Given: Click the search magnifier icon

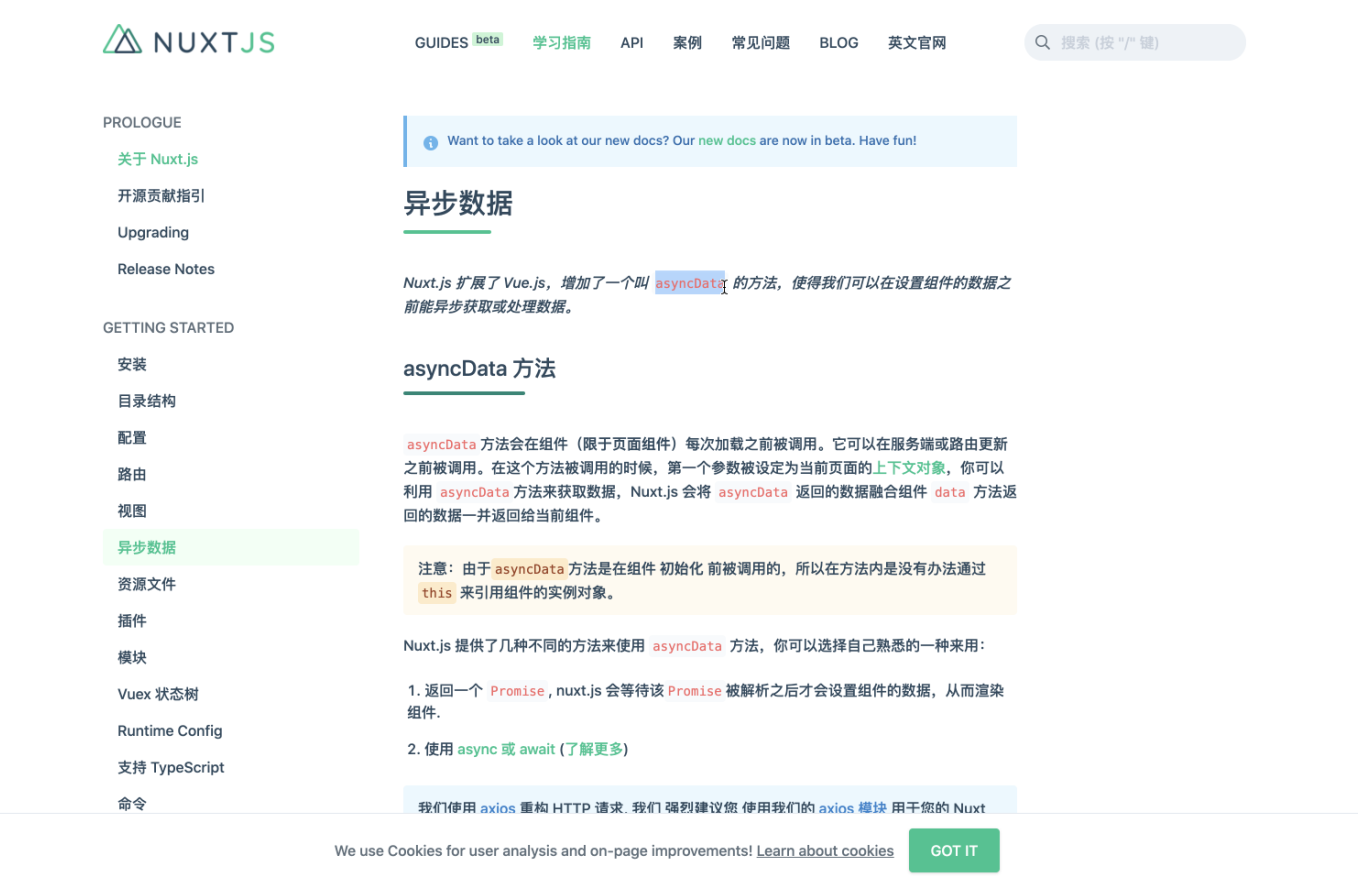Looking at the screenshot, I should (x=1042, y=42).
